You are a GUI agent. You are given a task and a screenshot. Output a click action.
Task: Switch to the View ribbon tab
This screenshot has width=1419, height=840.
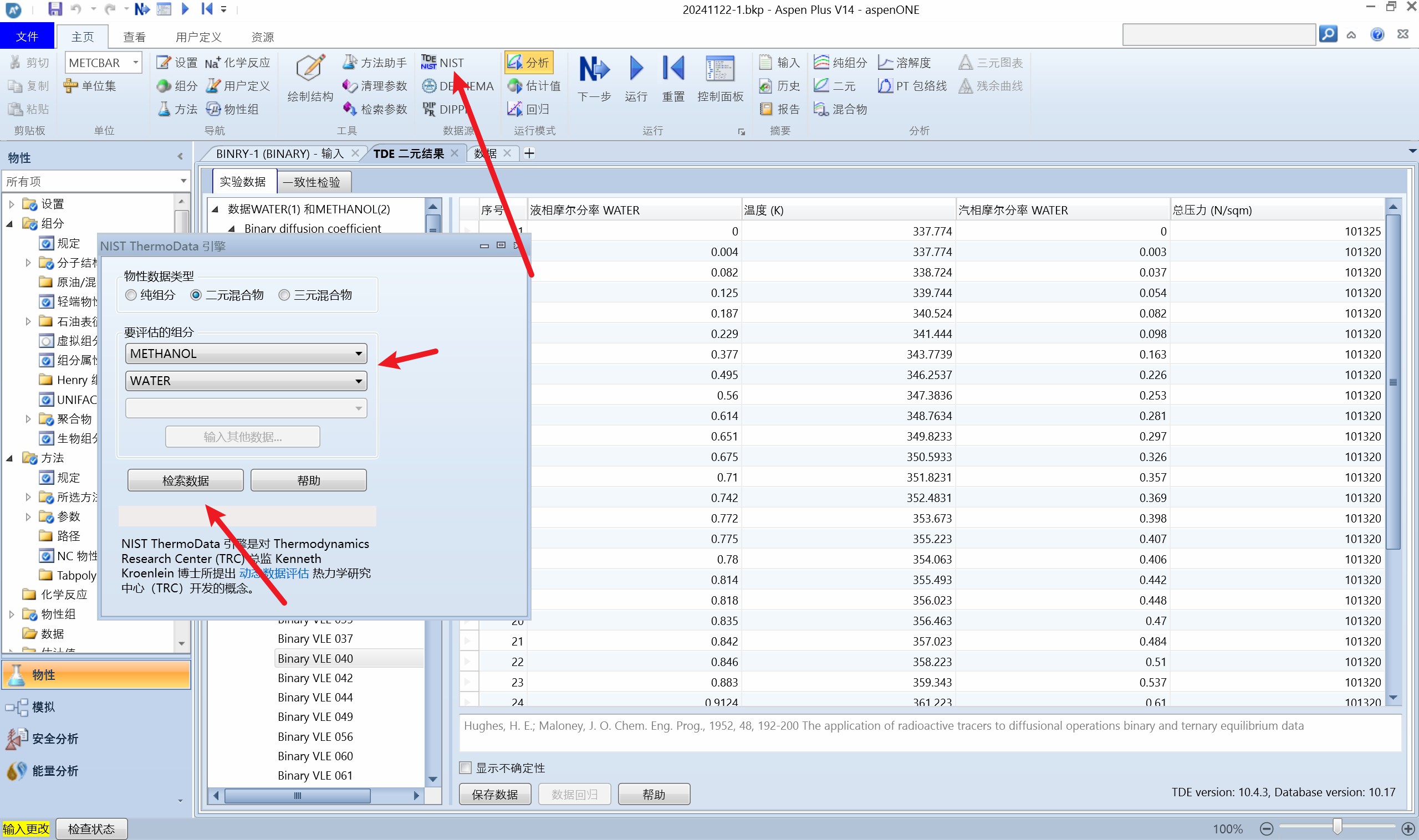coord(134,37)
